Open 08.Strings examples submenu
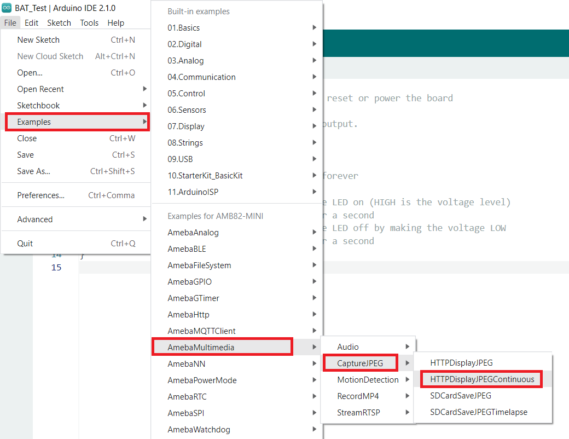 point(237,143)
